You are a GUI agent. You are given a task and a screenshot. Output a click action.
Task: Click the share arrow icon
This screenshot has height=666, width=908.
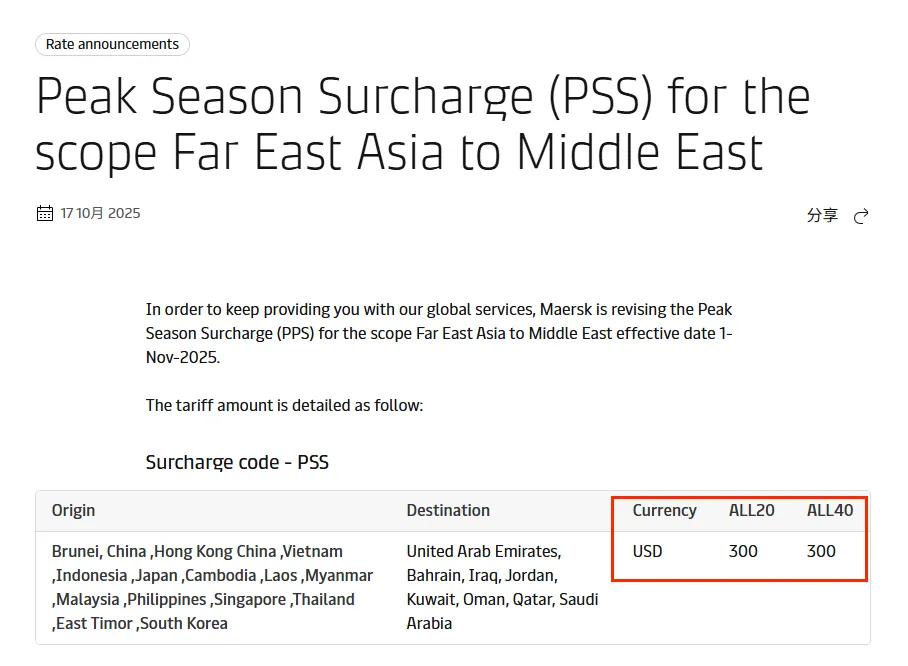861,216
